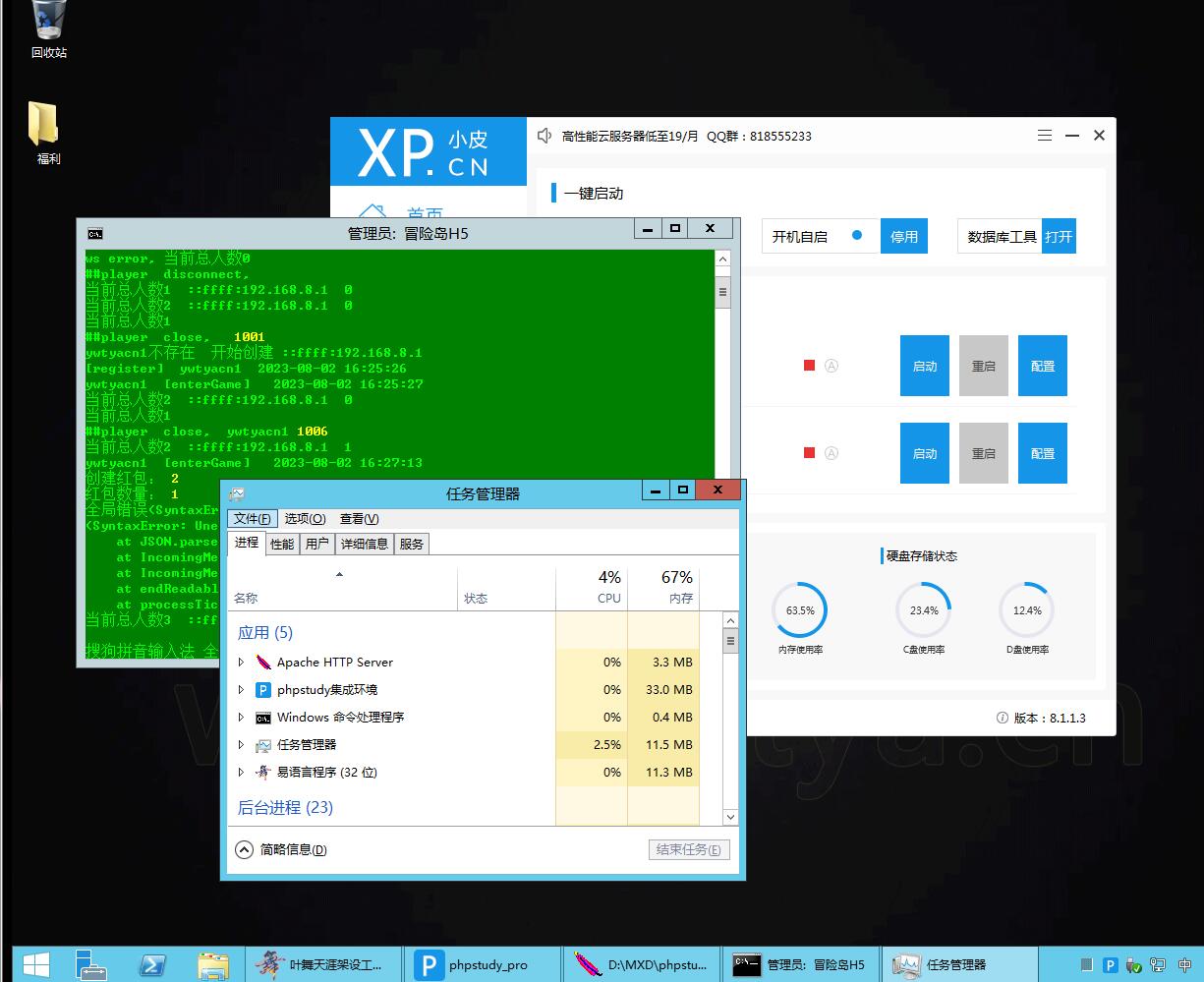The image size is (1204, 982).
Task: Click 启动 in the second service row
Action: 925,453
